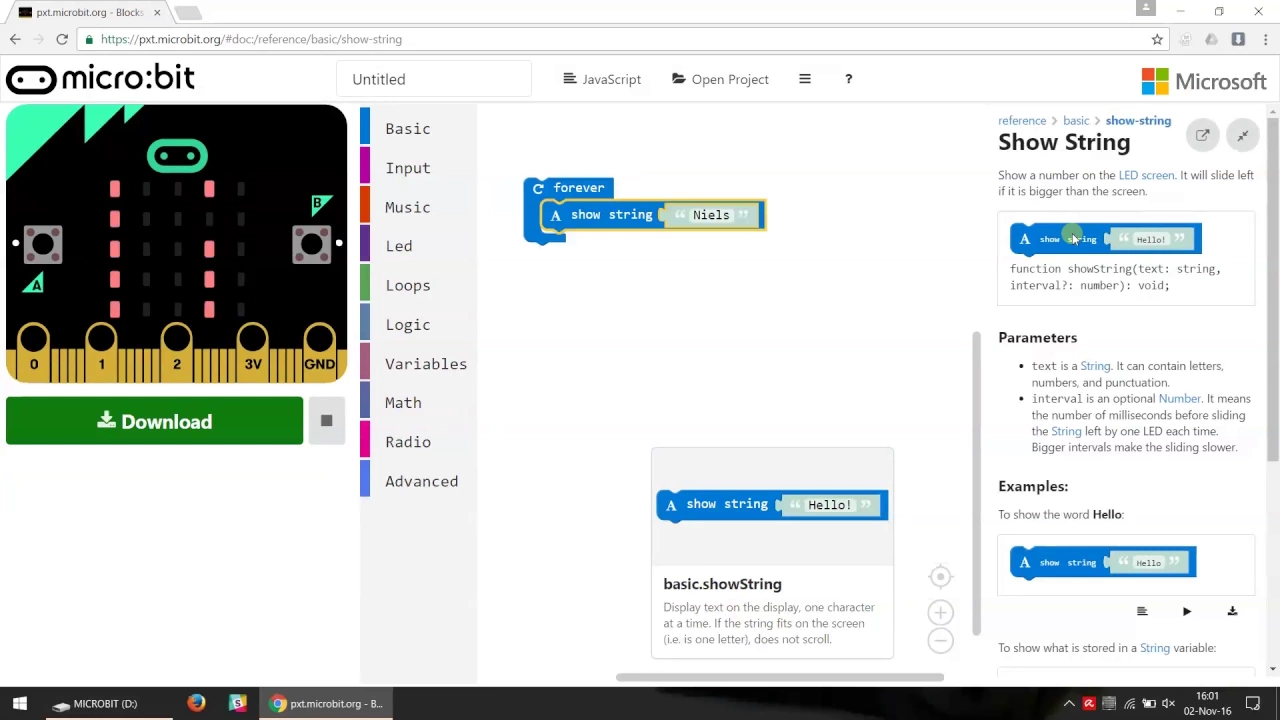Open documentation in new tab icon

pos(1203,135)
